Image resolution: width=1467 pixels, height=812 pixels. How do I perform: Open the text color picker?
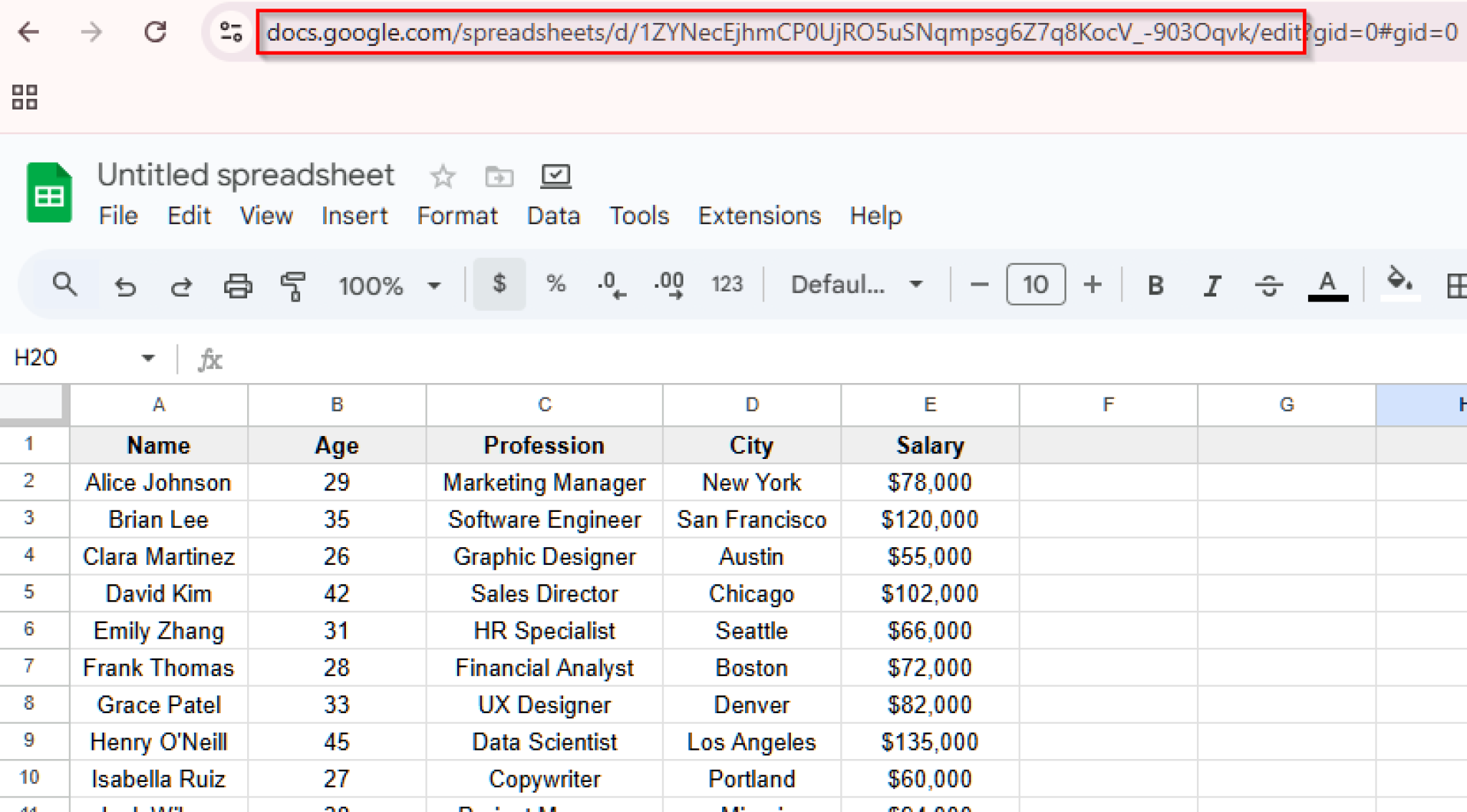1327,284
